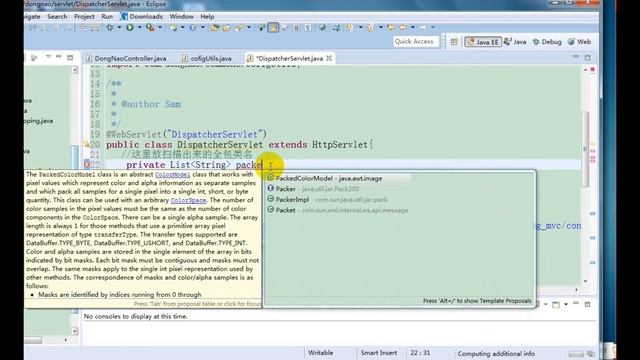Image resolution: width=640 pixels, height=360 pixels.
Task: Click Writable in the status bar
Action: pyautogui.click(x=320, y=353)
